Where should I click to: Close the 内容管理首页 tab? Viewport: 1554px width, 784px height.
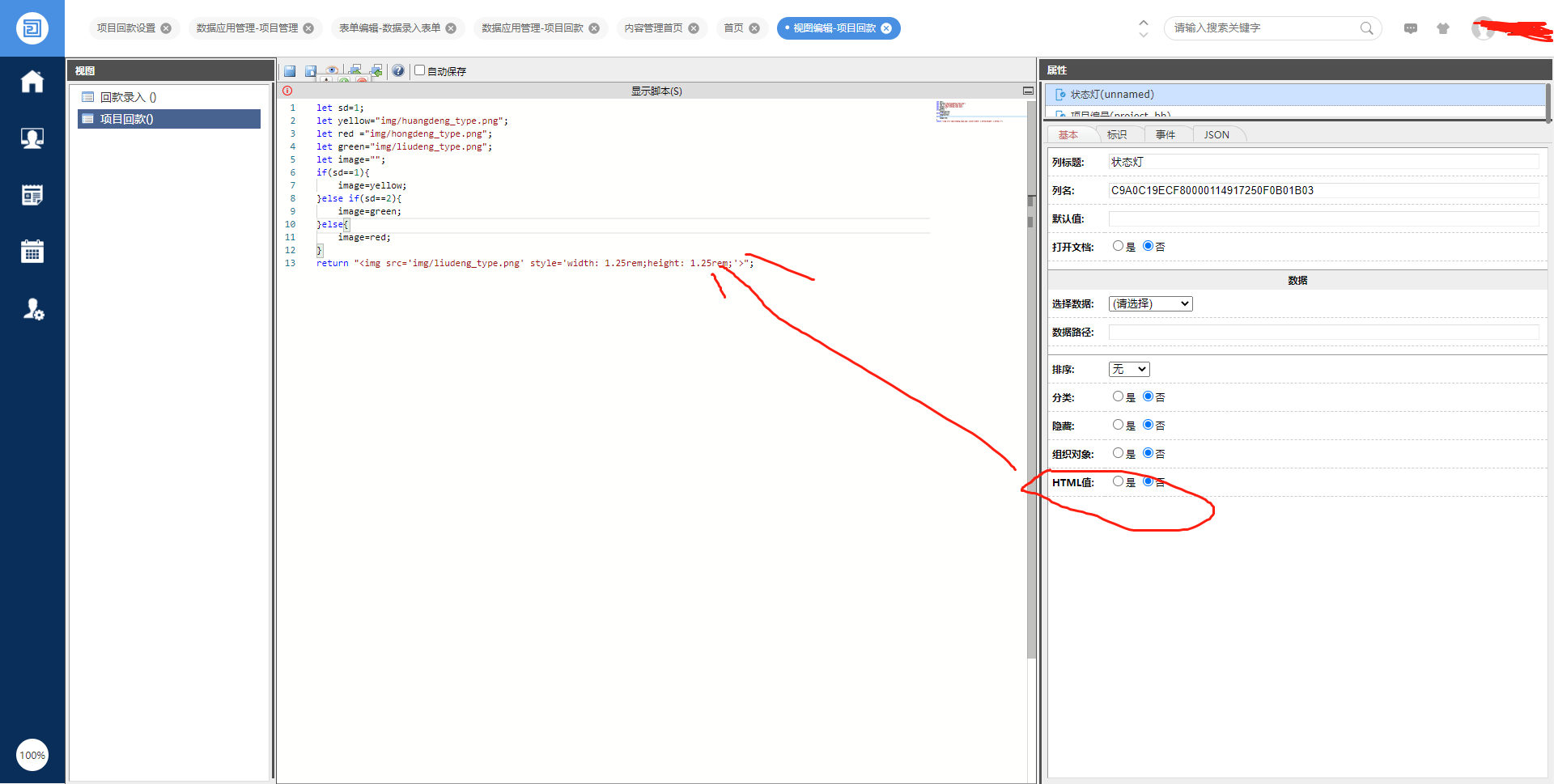(x=694, y=28)
